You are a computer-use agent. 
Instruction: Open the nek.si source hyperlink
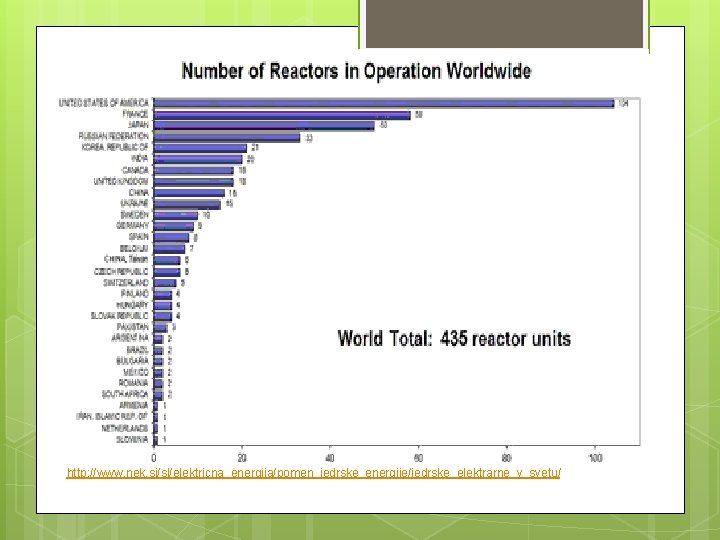point(313,472)
